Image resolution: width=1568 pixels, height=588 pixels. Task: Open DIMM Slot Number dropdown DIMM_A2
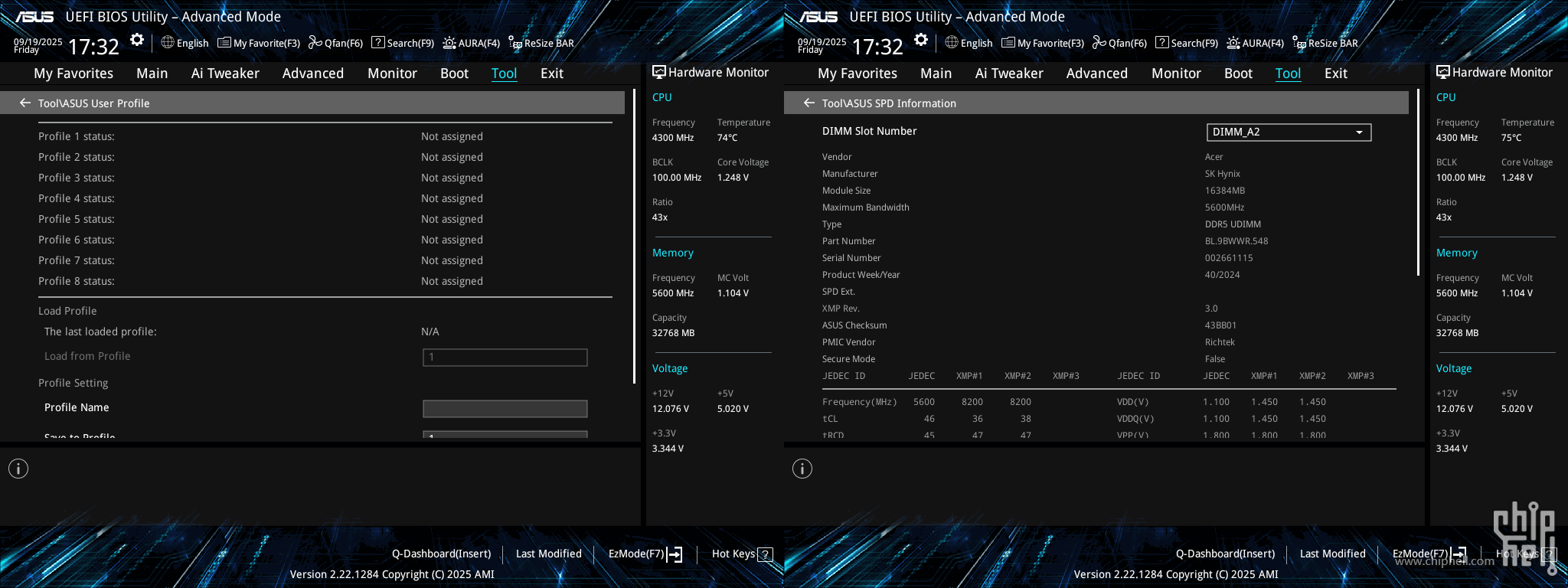(x=1289, y=132)
